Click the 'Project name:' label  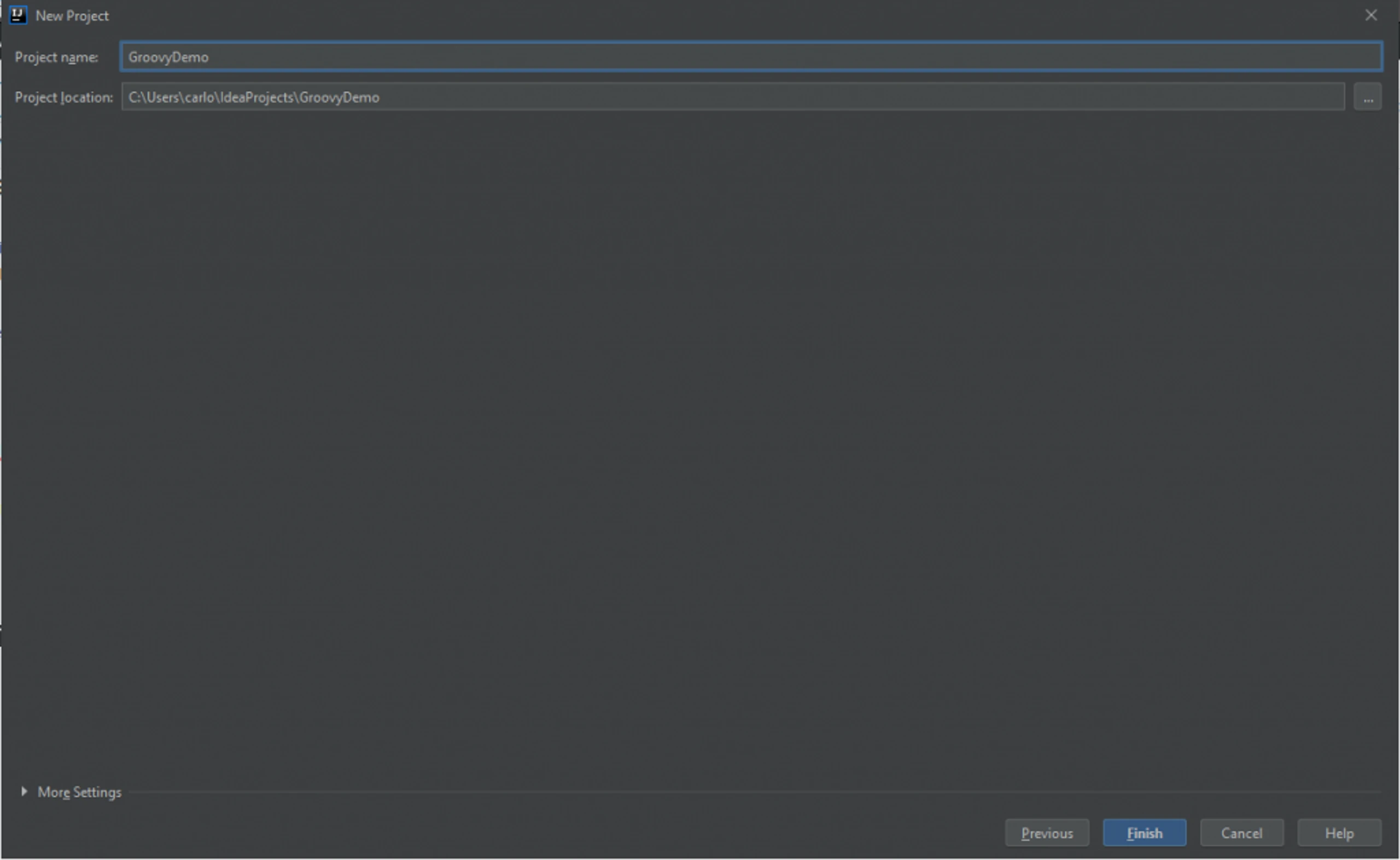click(56, 57)
